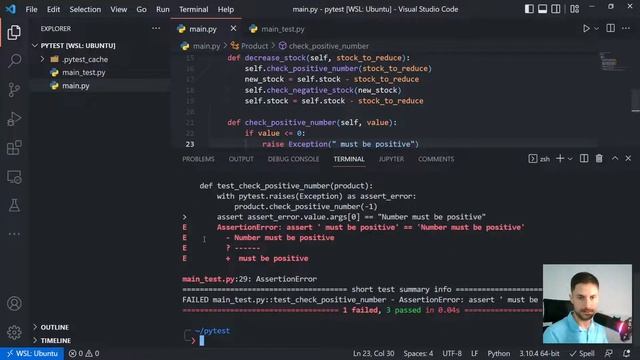Open the Explorer view in activity bar
This screenshot has width=640, height=360.
[14, 32]
